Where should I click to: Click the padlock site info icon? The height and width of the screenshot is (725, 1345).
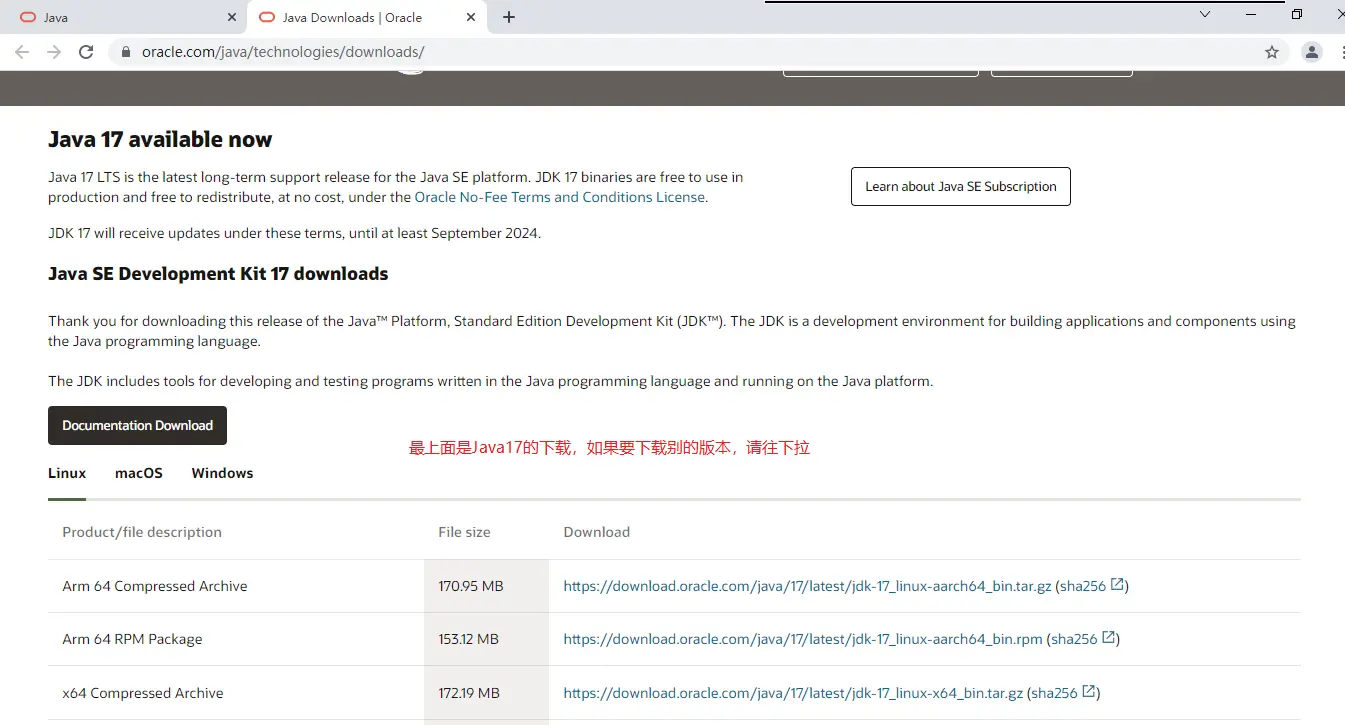(x=126, y=52)
